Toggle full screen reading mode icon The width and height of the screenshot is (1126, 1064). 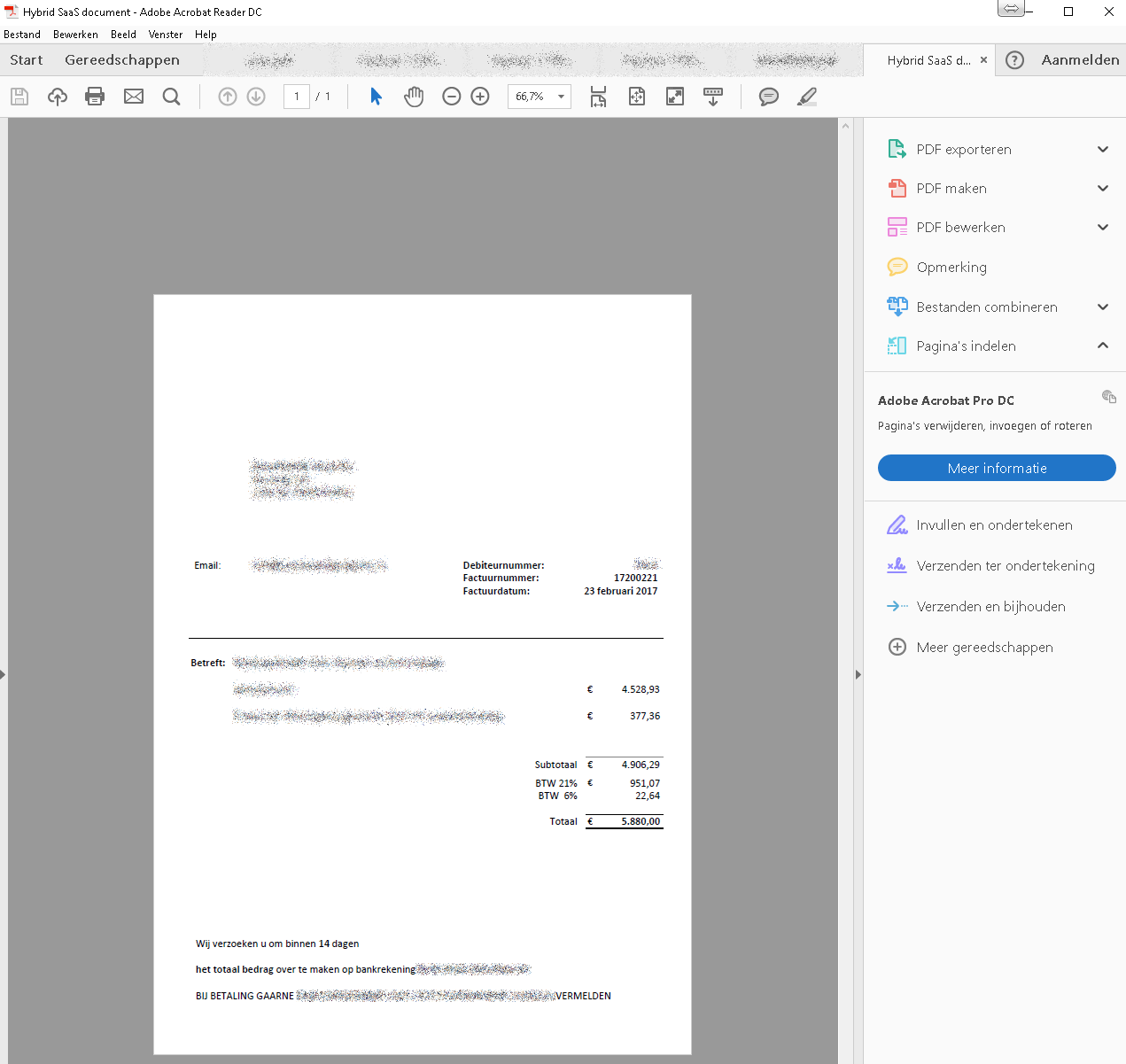click(x=675, y=97)
